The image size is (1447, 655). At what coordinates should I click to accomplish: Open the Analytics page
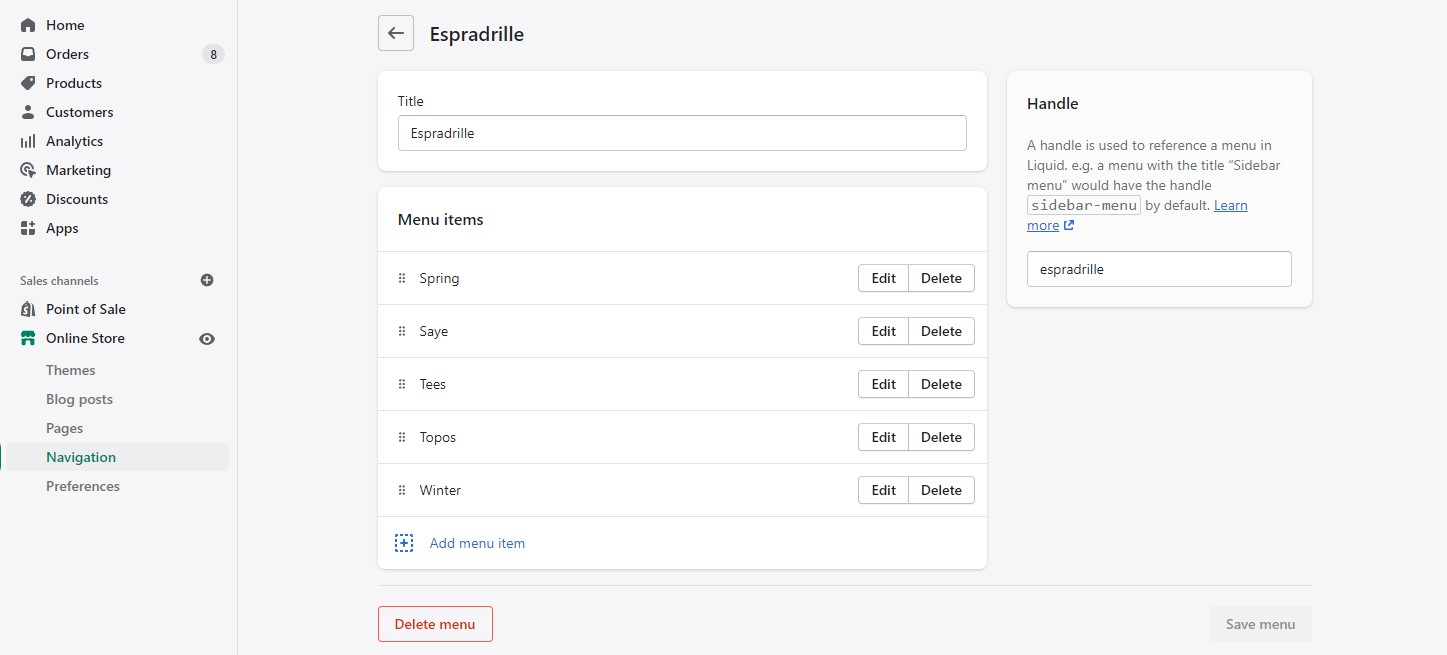click(74, 141)
